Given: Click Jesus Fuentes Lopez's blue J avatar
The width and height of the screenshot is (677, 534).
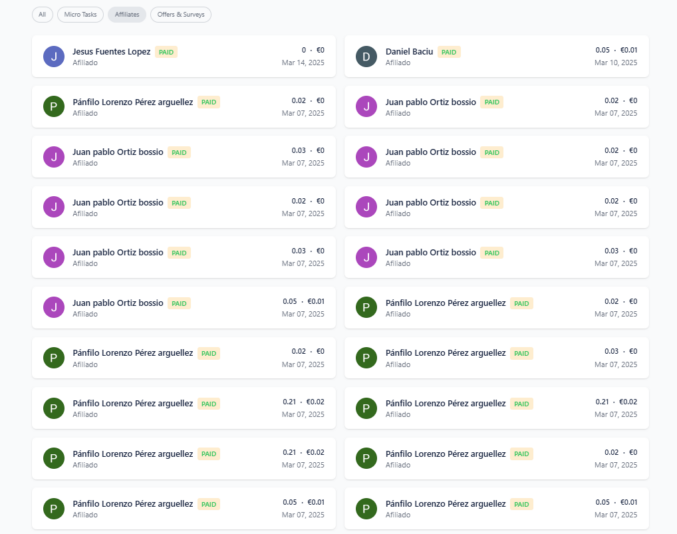Looking at the screenshot, I should (x=54, y=57).
